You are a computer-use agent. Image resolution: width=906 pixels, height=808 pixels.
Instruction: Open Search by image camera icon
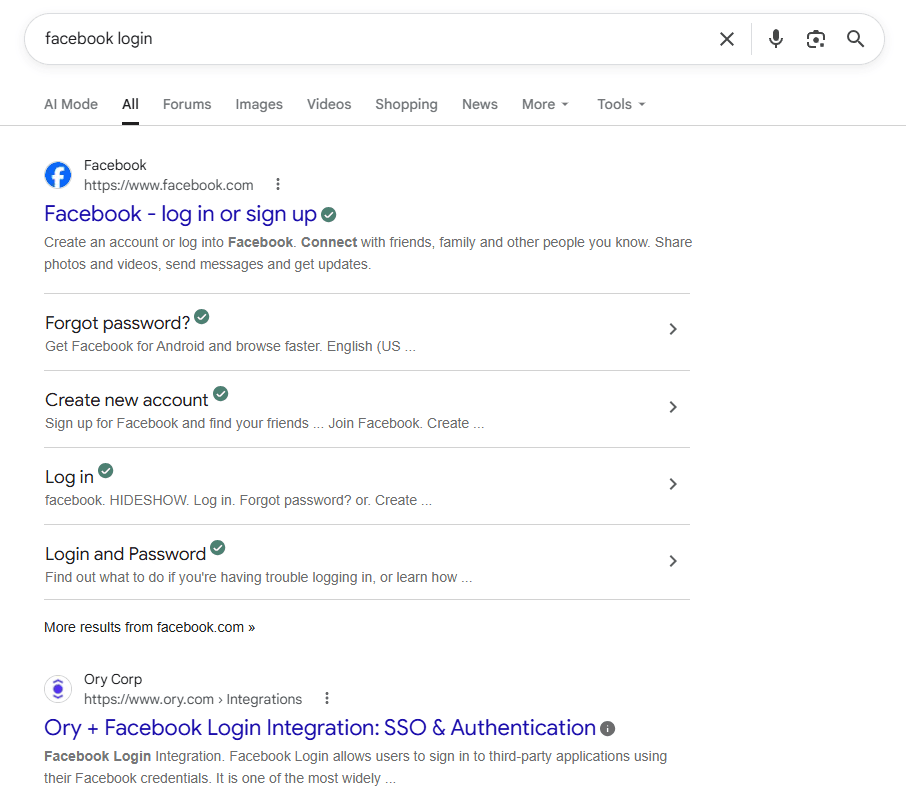815,39
